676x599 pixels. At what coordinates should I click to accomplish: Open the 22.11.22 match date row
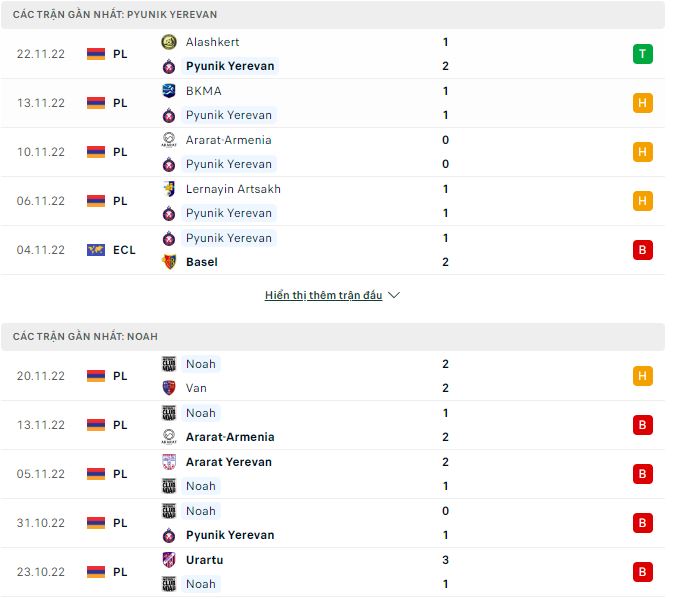[40, 54]
